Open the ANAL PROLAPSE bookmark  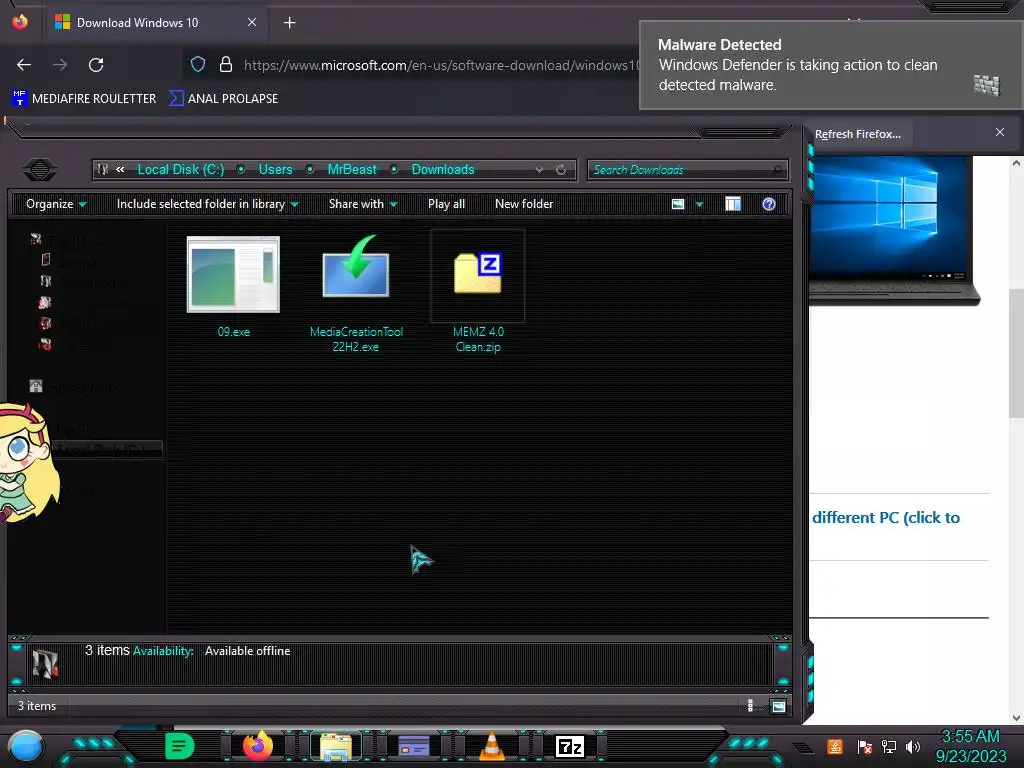pos(223,99)
